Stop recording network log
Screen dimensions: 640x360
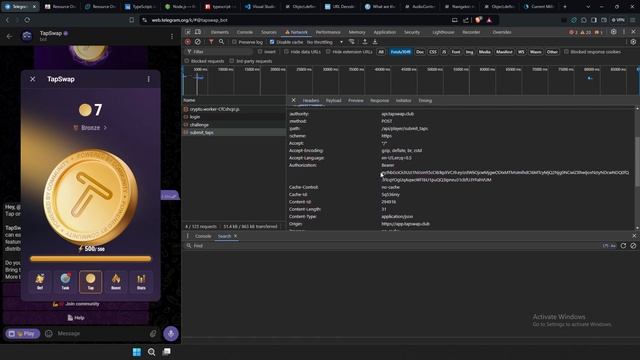point(188,42)
